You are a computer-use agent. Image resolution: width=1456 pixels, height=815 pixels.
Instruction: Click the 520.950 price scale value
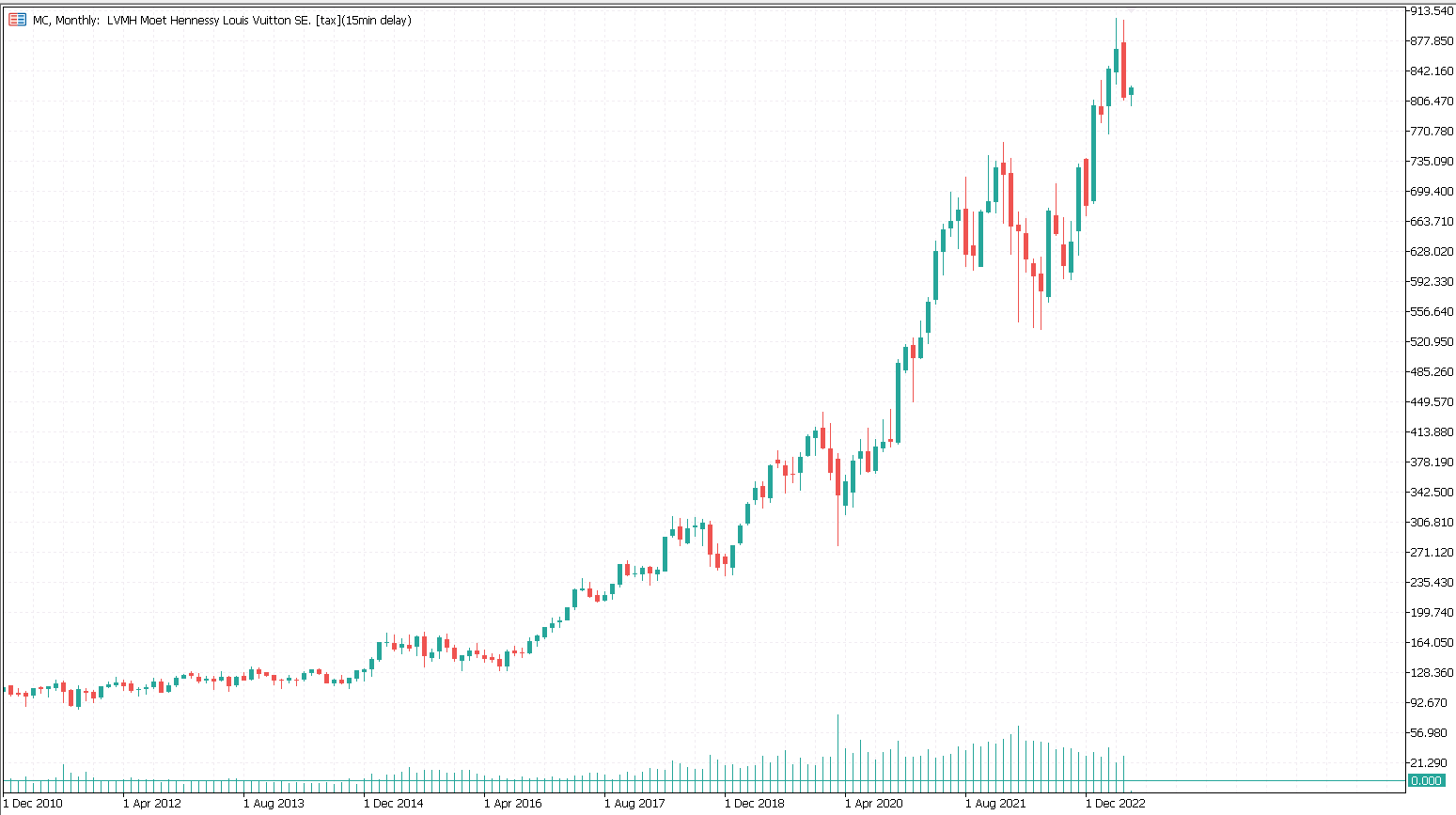click(x=1433, y=341)
